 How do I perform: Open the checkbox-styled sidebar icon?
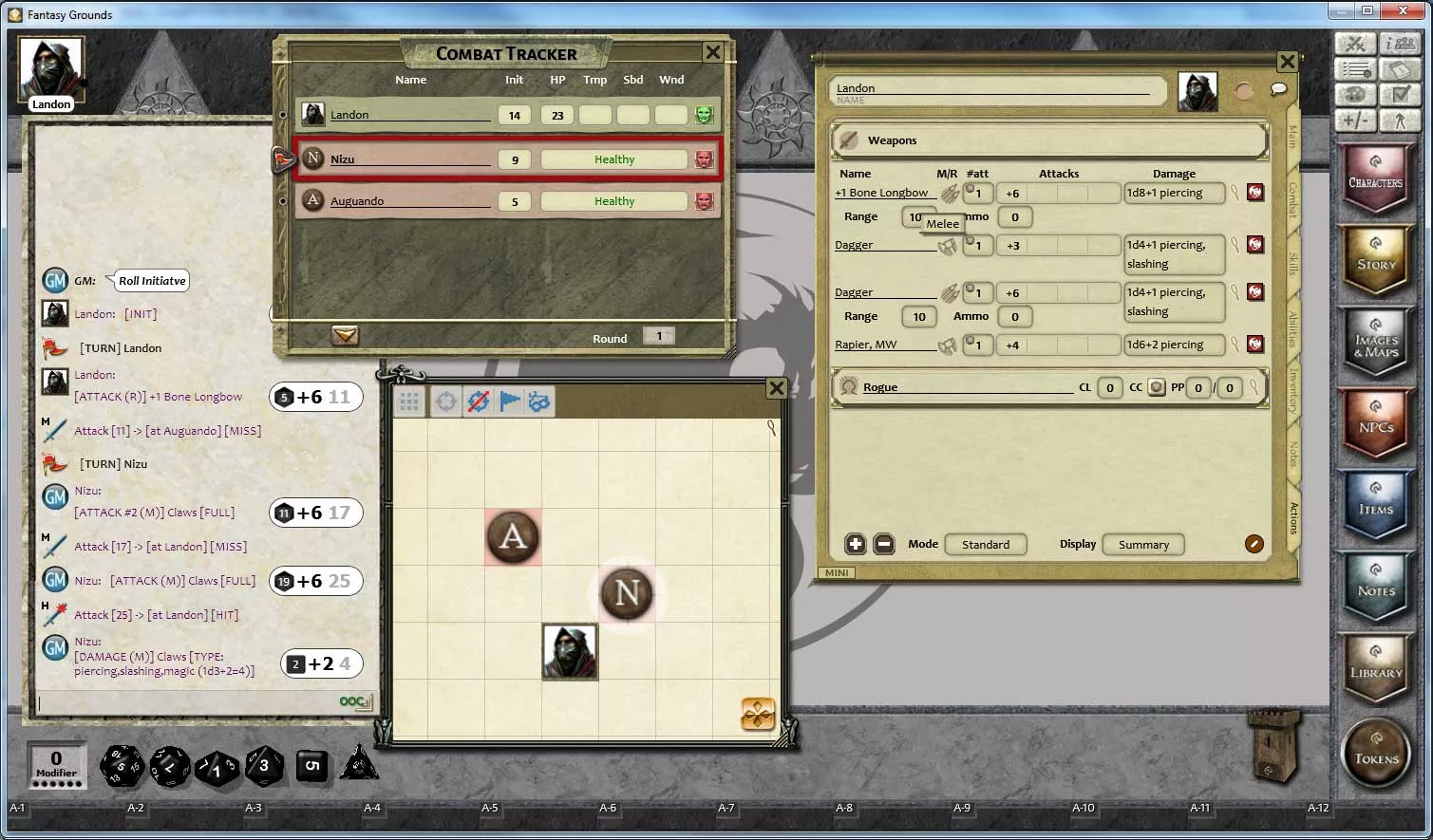coord(1400,95)
